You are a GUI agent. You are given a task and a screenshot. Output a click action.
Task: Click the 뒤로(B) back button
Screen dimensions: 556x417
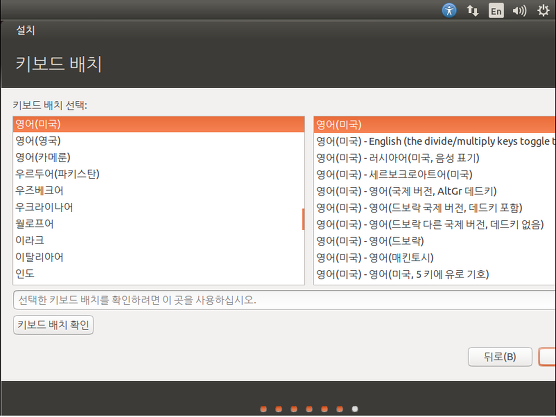click(500, 357)
